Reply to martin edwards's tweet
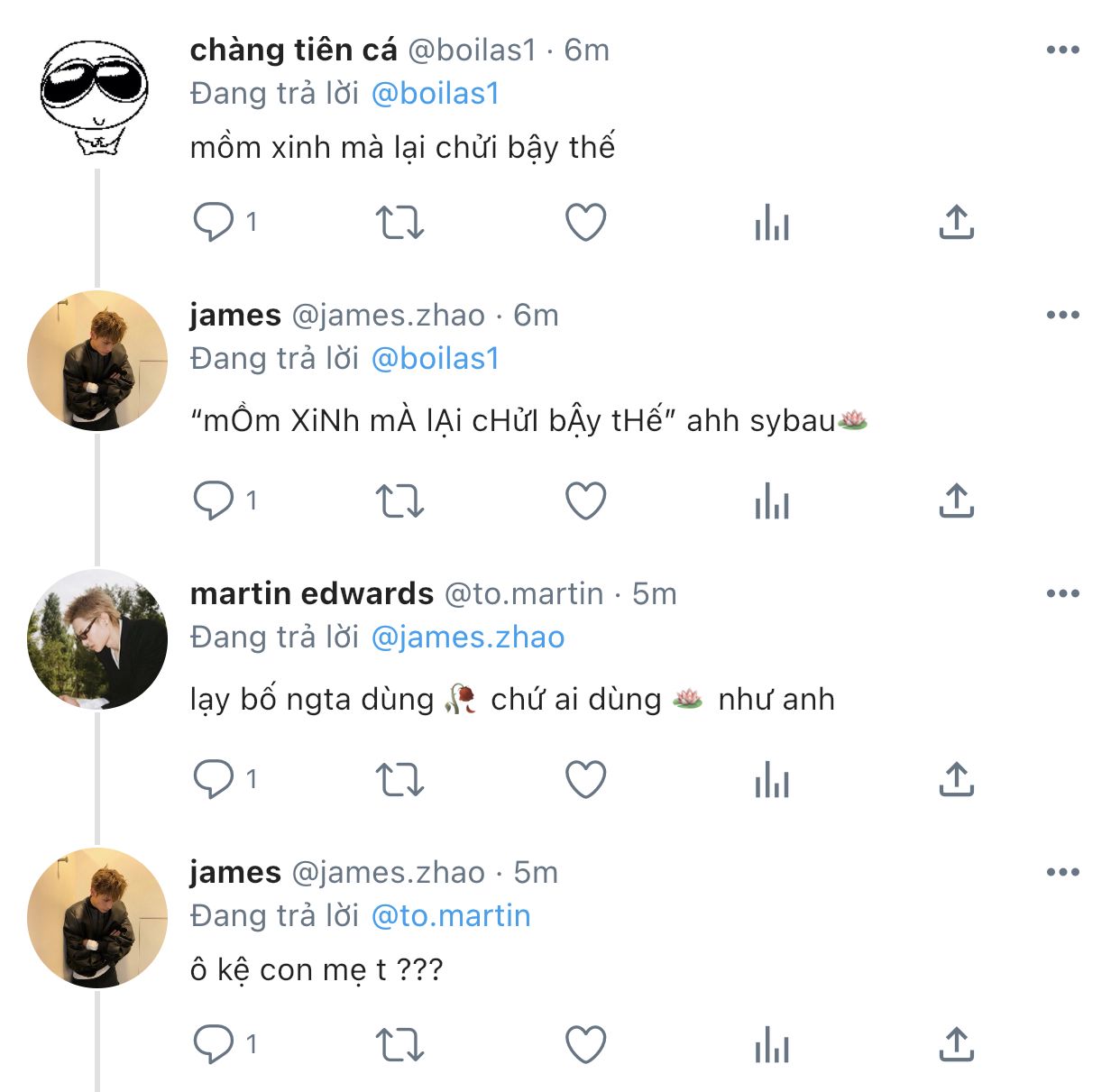 click(214, 779)
